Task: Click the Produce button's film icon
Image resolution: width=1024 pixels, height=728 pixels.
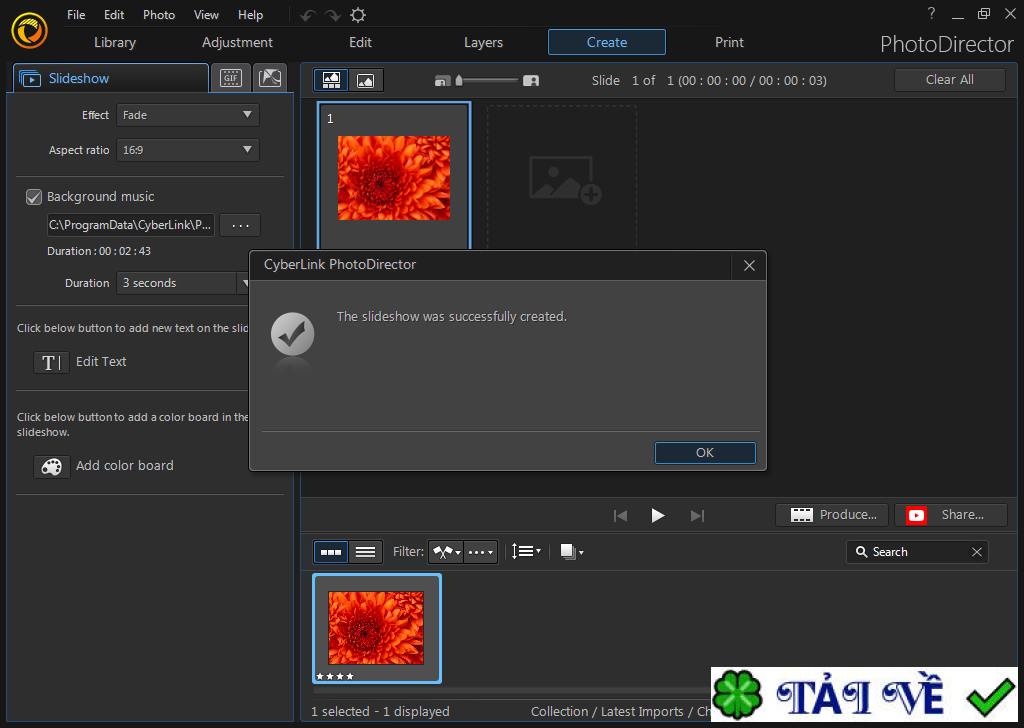Action: coord(801,514)
